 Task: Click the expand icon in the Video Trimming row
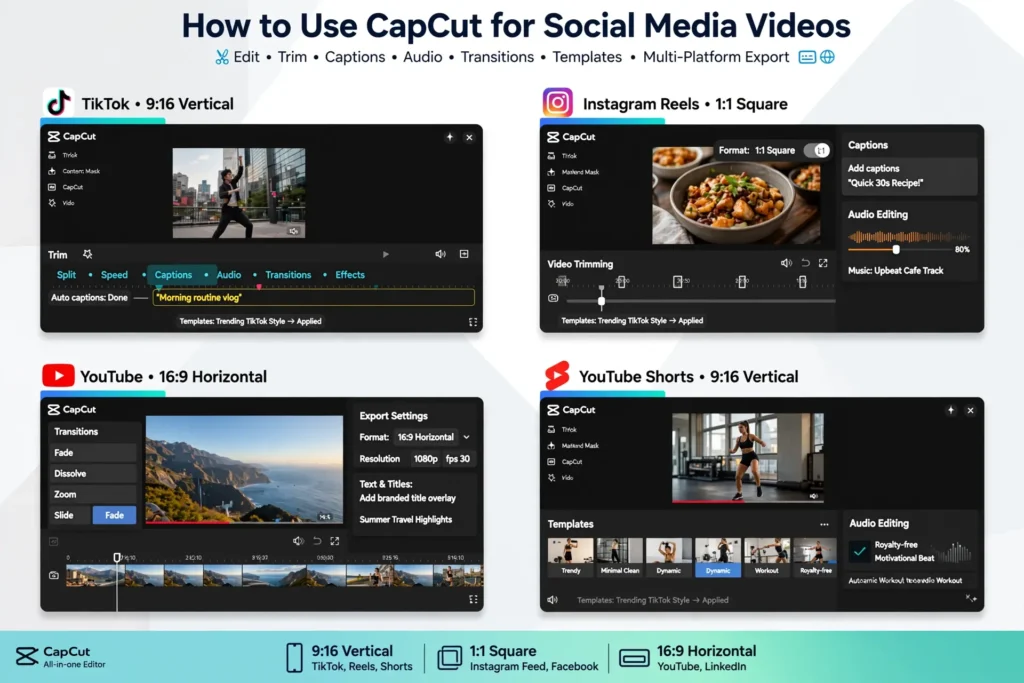coord(824,263)
